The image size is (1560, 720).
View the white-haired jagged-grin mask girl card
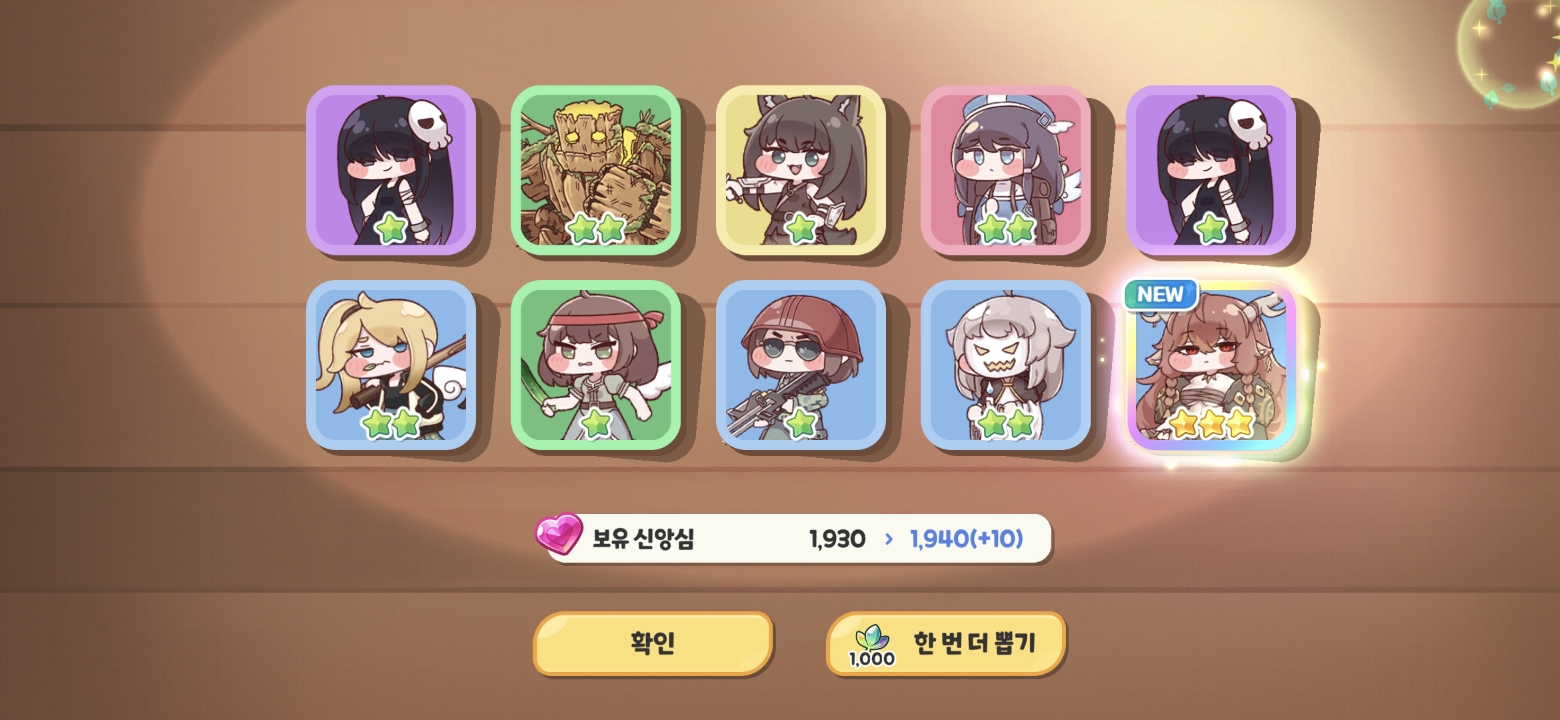pyautogui.click(x=1006, y=365)
